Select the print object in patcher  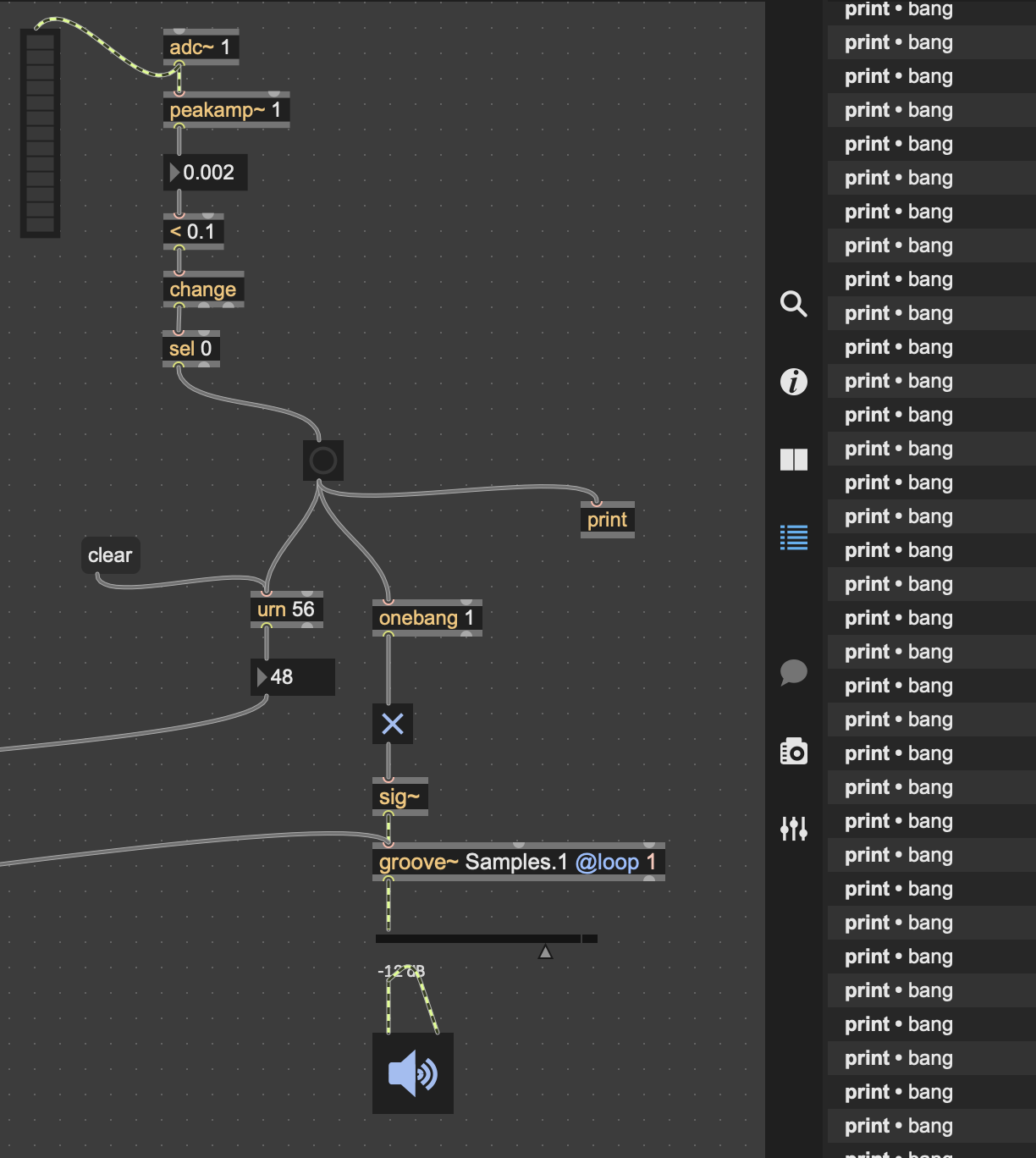607,520
